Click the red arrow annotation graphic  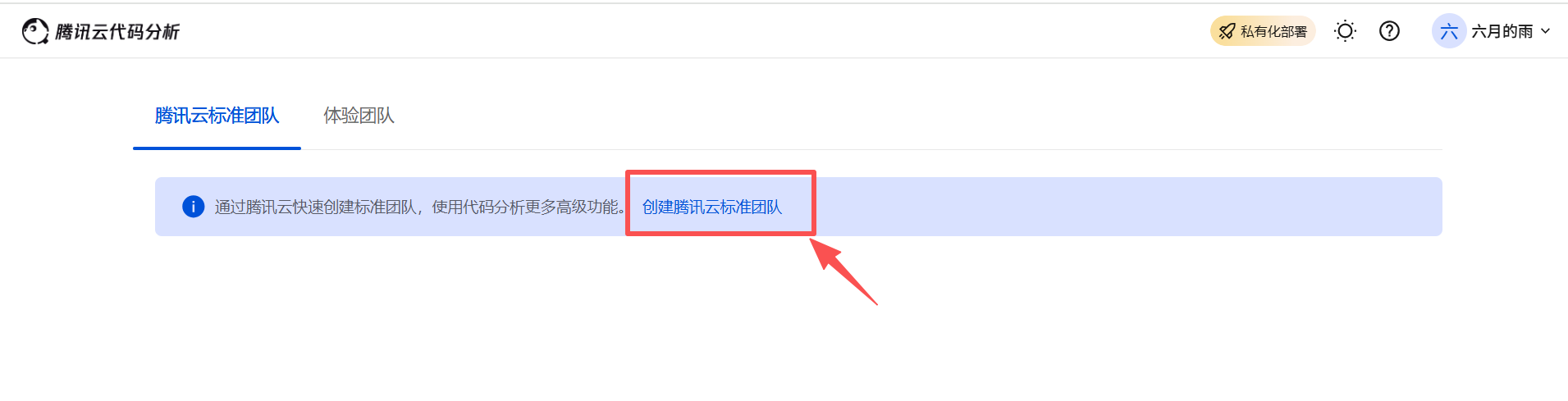click(x=843, y=272)
